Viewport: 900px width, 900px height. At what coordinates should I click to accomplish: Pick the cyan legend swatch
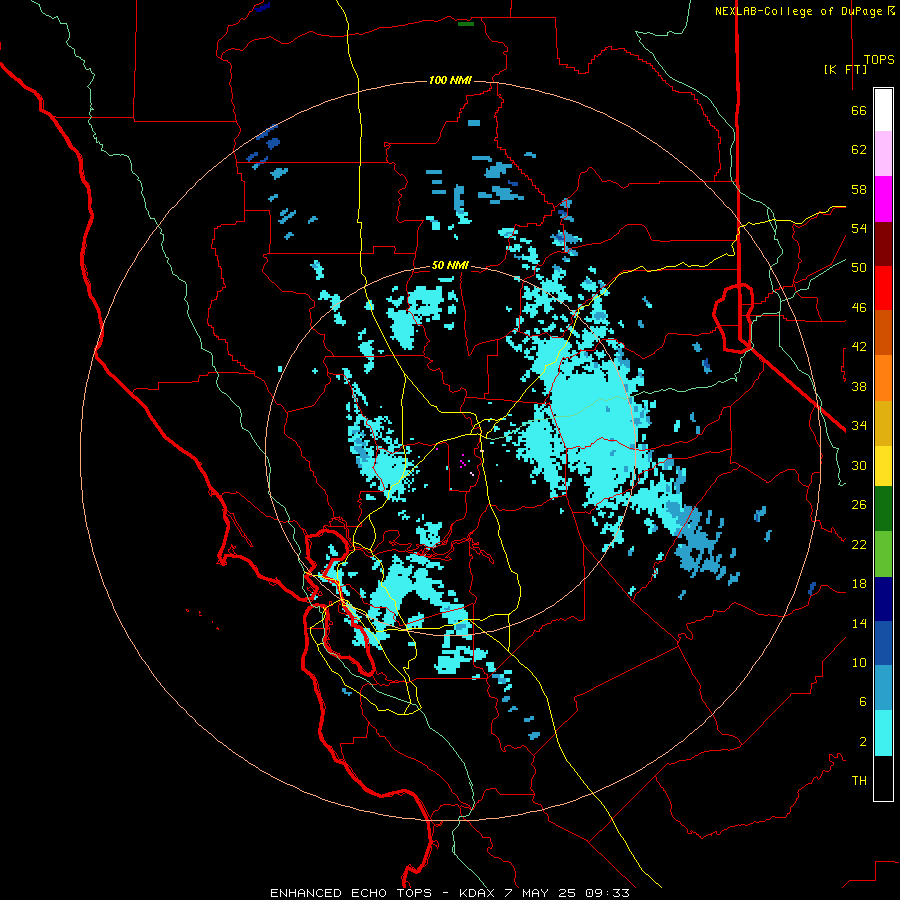[x=883, y=733]
